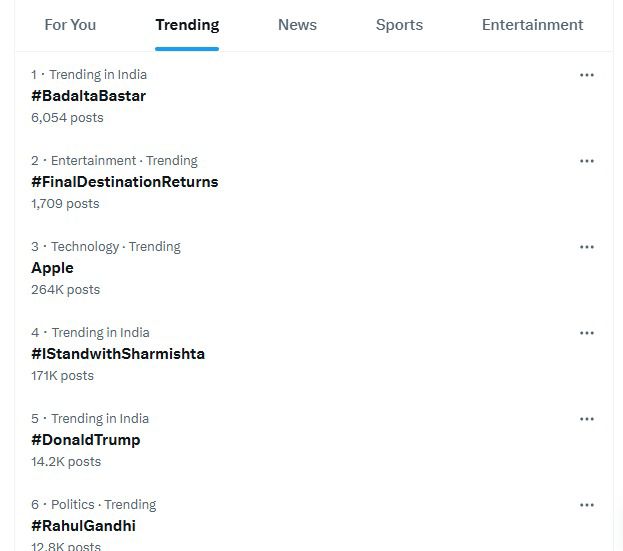The width and height of the screenshot is (623, 551).
Task: Select the Trending tab
Action: coord(187,25)
